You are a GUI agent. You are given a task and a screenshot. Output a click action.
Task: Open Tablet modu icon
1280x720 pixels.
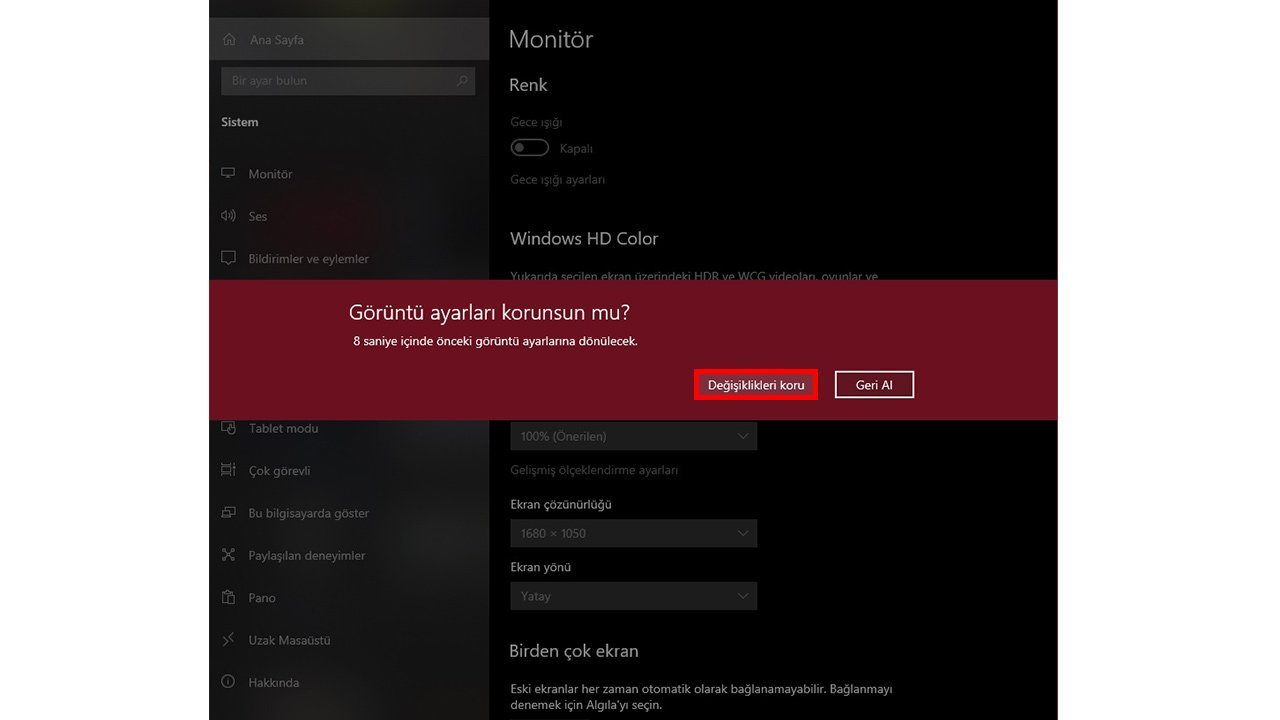(x=229, y=428)
